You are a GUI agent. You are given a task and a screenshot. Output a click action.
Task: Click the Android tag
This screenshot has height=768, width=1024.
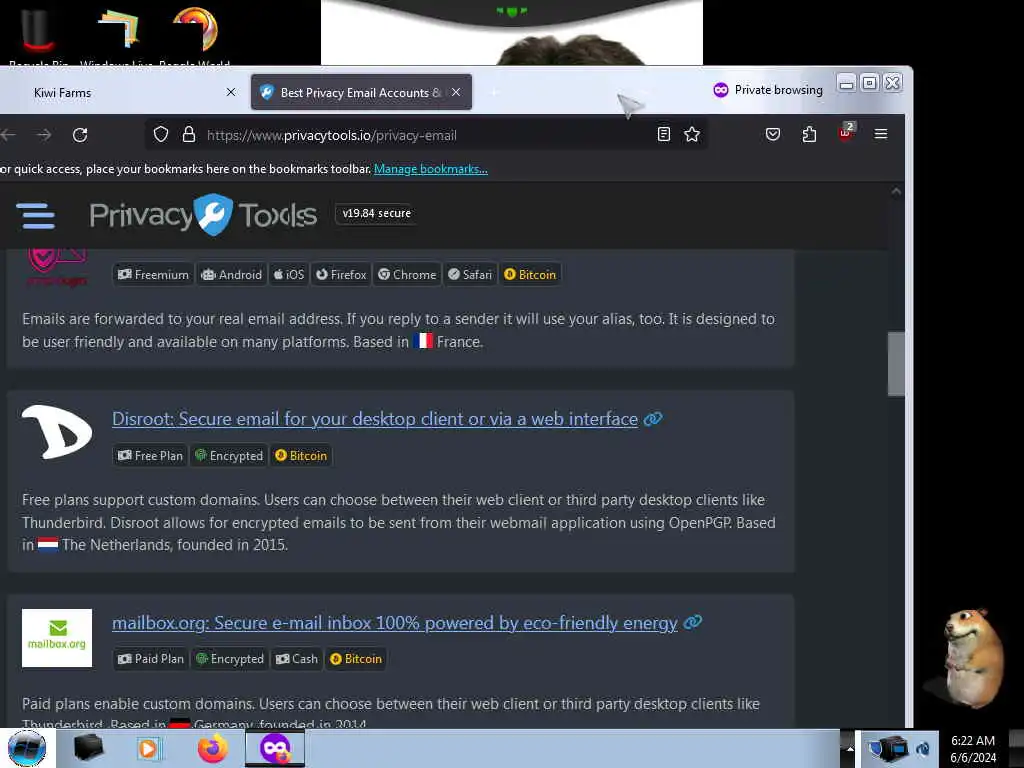coord(232,275)
